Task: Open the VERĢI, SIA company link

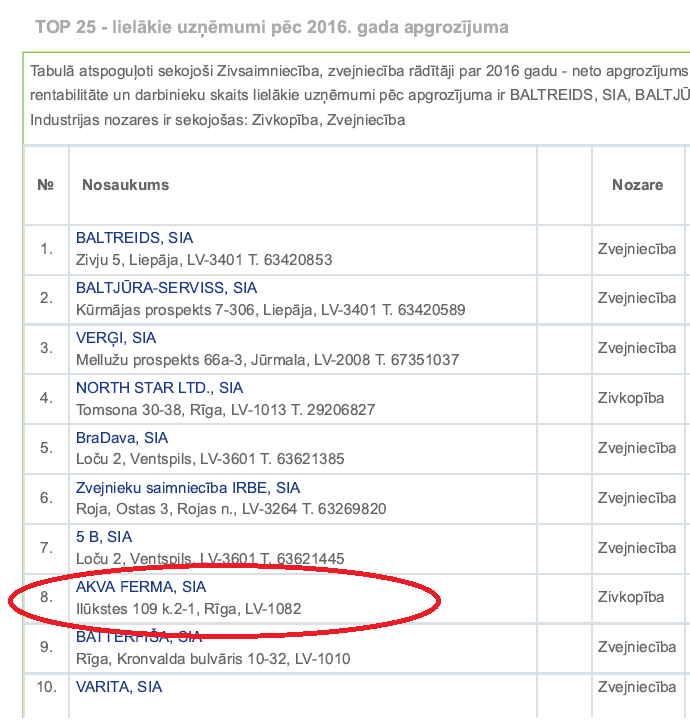Action: [116, 338]
